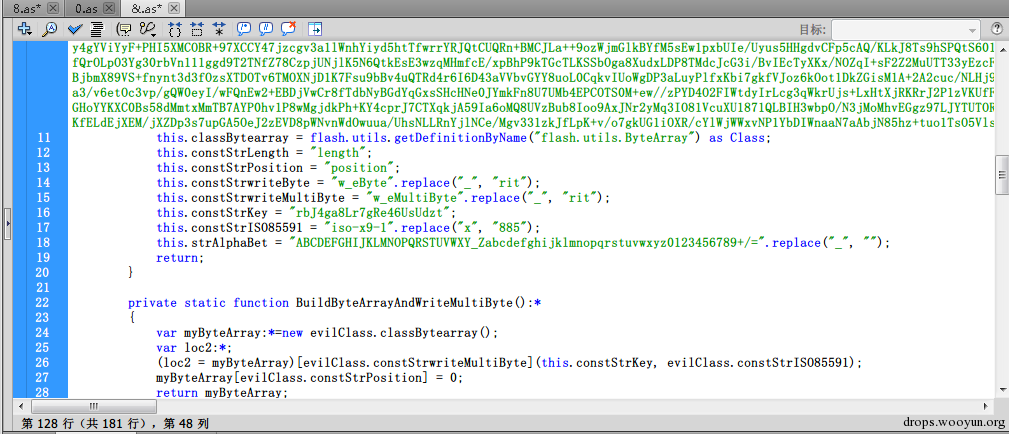Collapse code between braces
The width and height of the screenshot is (1009, 434).
click(x=175, y=28)
